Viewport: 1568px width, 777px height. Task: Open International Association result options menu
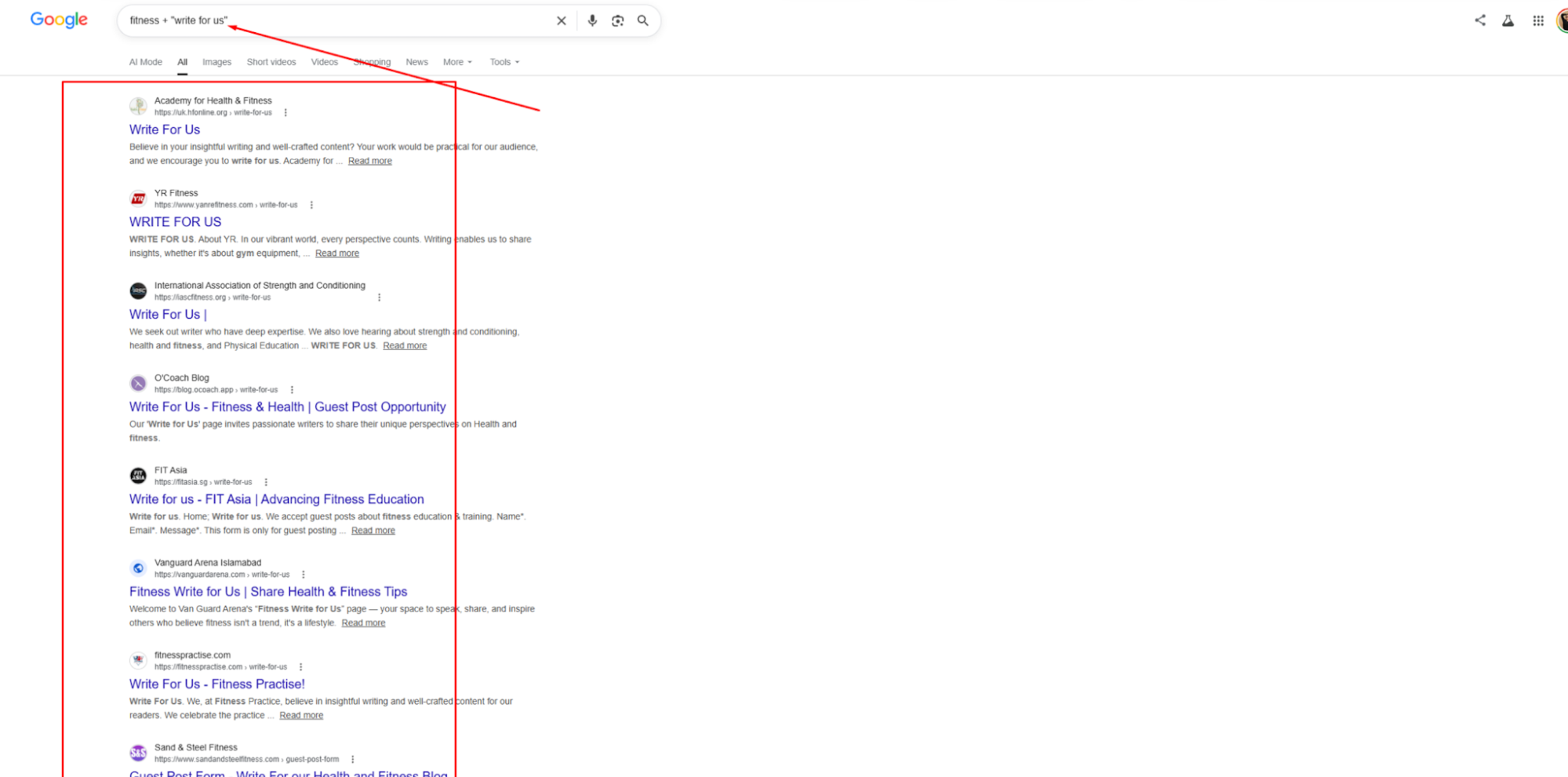click(x=379, y=297)
